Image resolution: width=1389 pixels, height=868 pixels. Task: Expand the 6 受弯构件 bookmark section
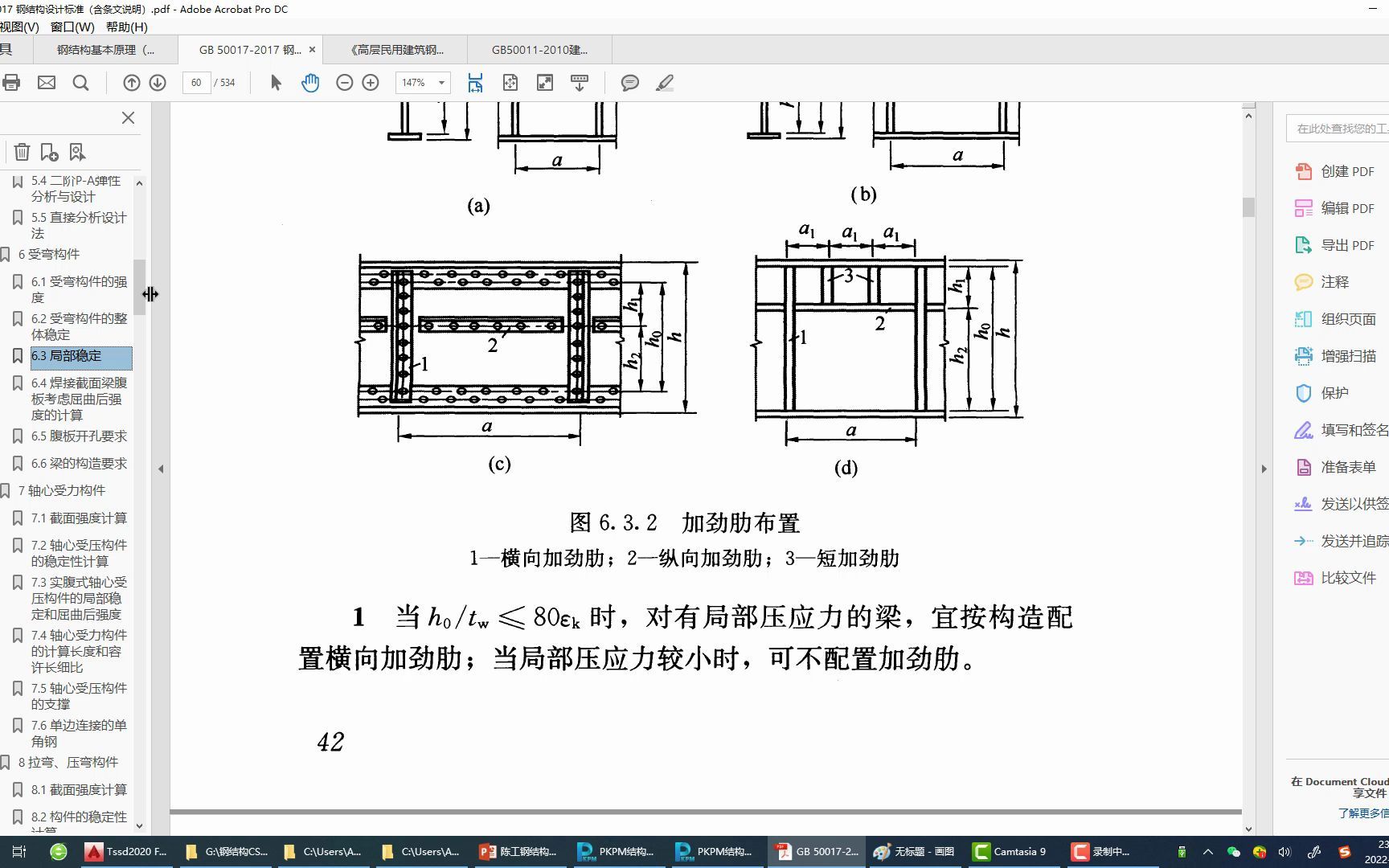(6, 254)
